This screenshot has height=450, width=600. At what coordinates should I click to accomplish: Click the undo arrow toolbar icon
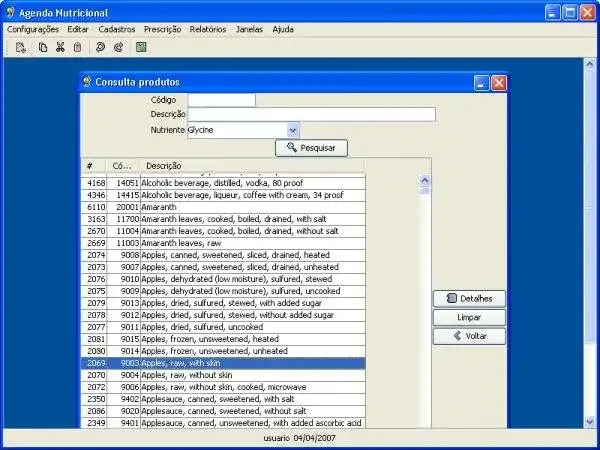(x=100, y=47)
